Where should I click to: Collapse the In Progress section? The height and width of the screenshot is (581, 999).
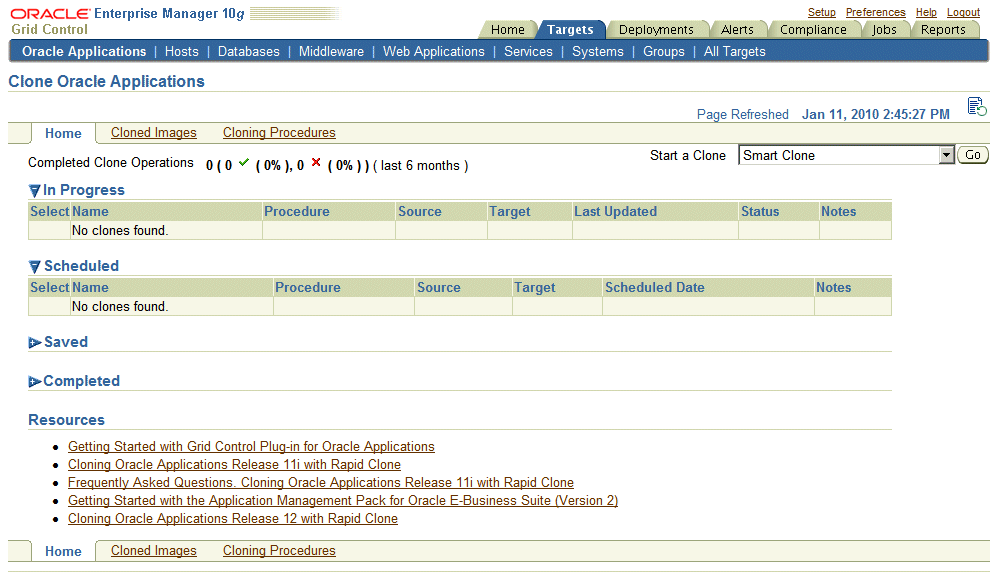(x=34, y=190)
